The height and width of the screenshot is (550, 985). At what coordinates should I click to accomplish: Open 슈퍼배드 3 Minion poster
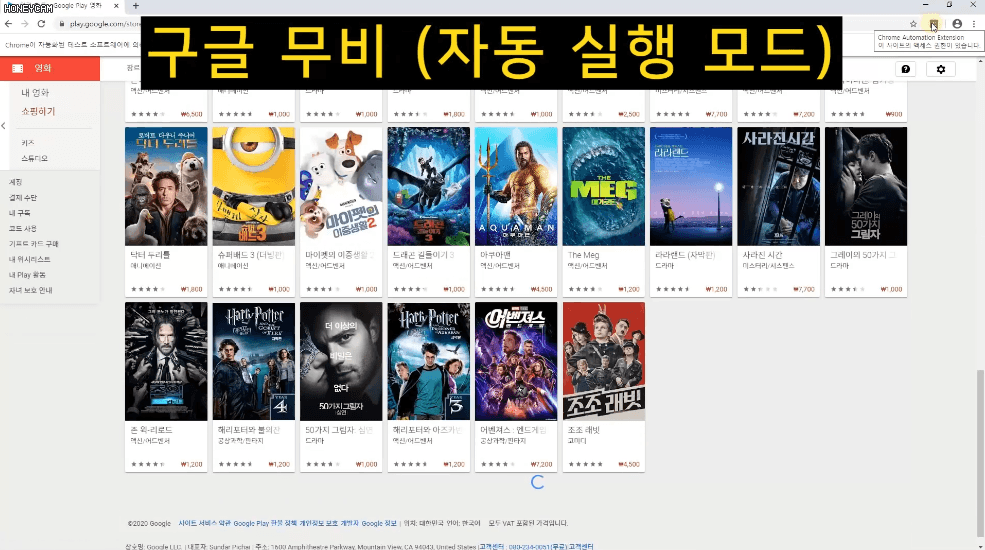[254, 186]
